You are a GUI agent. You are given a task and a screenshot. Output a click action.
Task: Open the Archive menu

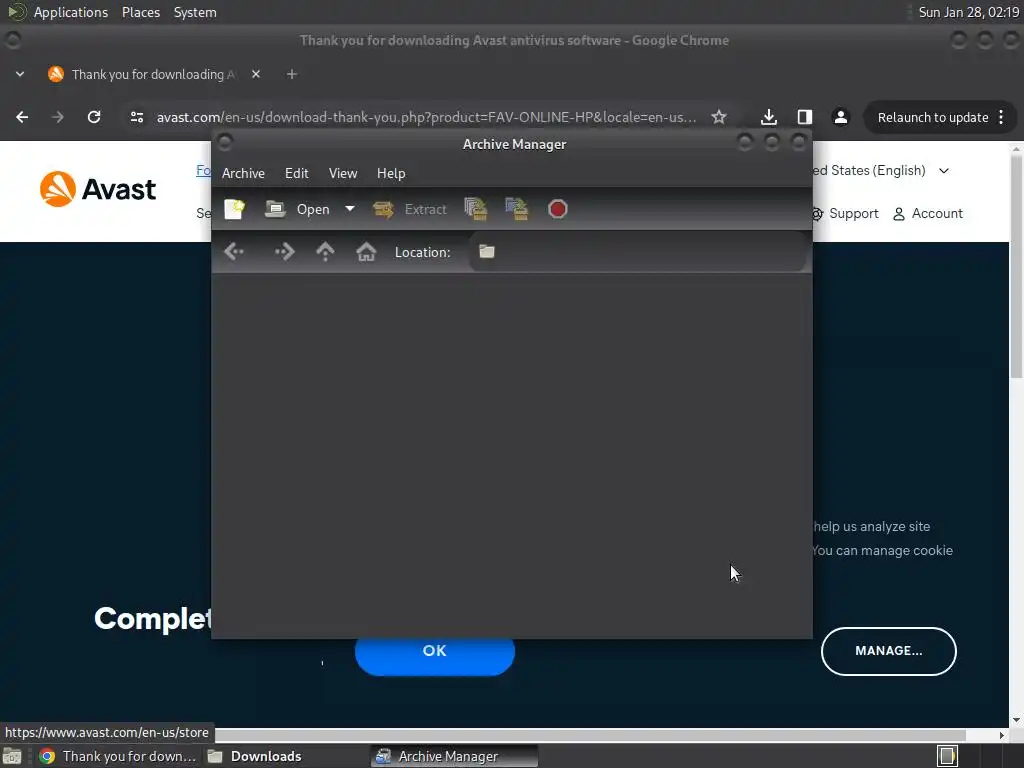243,173
